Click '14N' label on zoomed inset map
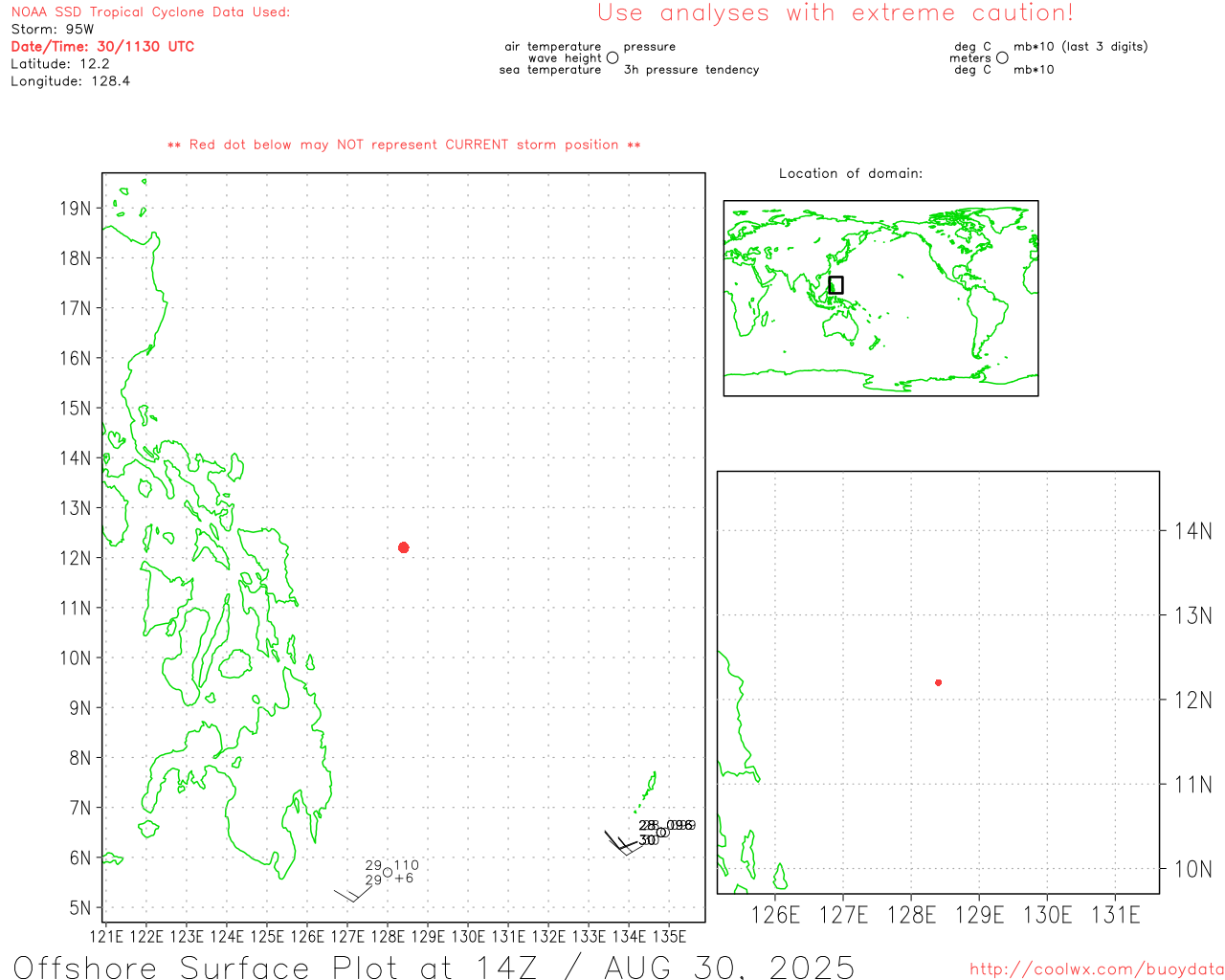This screenshot has height=980, width=1225. (x=1193, y=531)
